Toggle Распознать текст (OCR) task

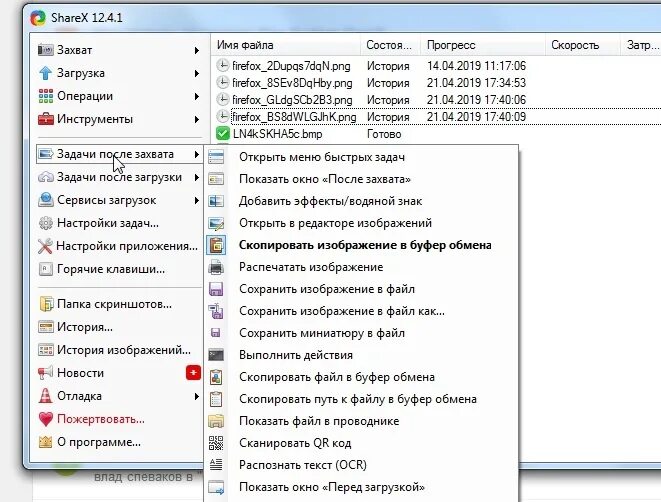click(363, 464)
